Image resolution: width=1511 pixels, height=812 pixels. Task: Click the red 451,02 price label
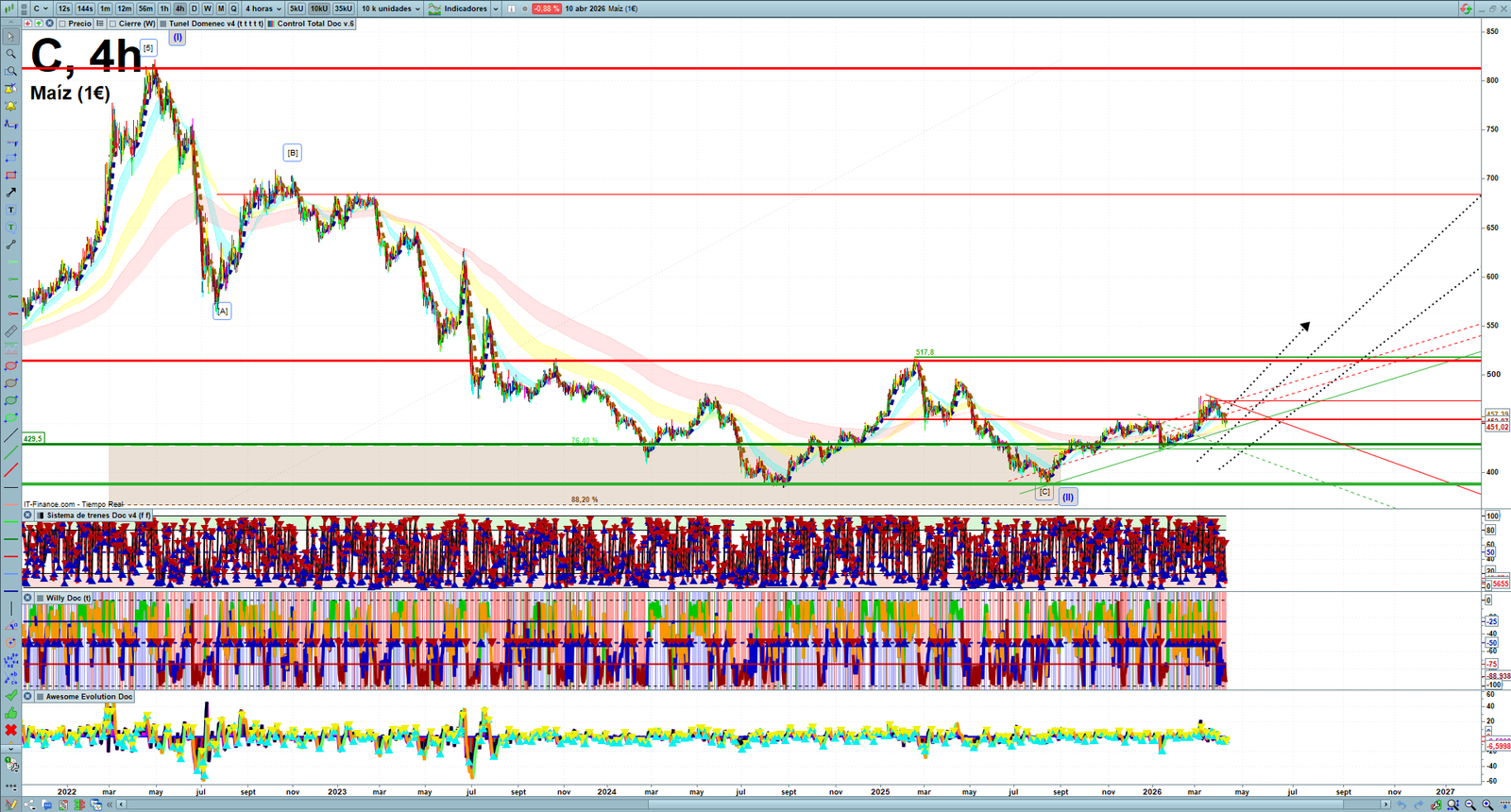1498,427
